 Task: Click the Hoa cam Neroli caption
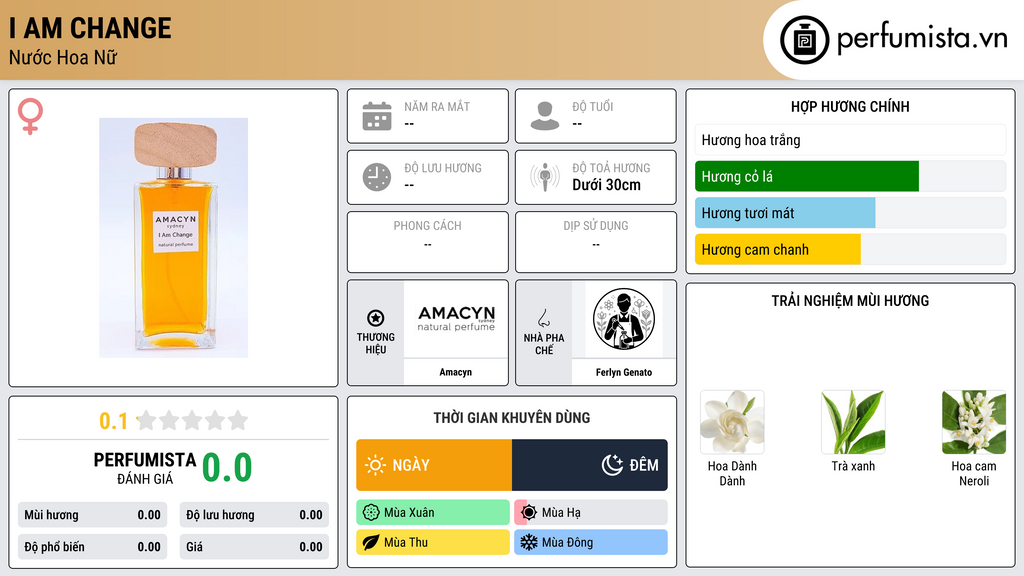(x=974, y=473)
